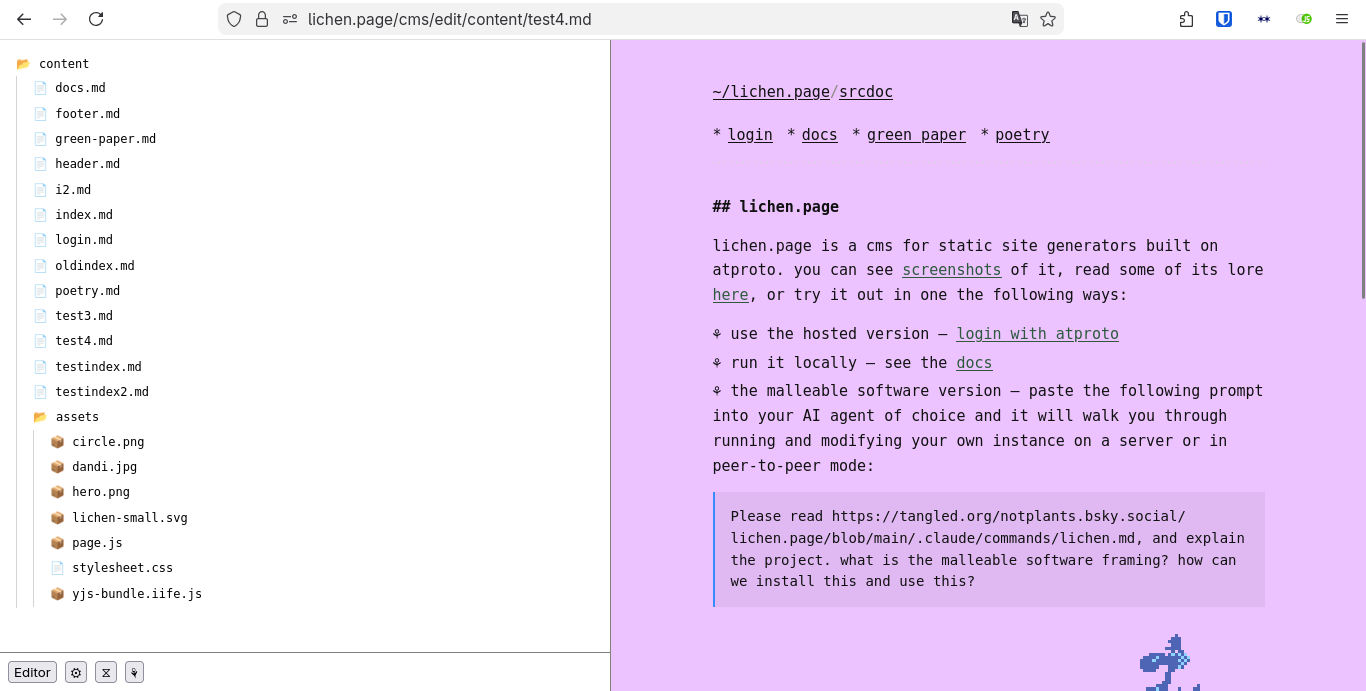Click the browser extensions puzzle-piece icon
This screenshot has height=691, width=1366.
(x=1185, y=18)
